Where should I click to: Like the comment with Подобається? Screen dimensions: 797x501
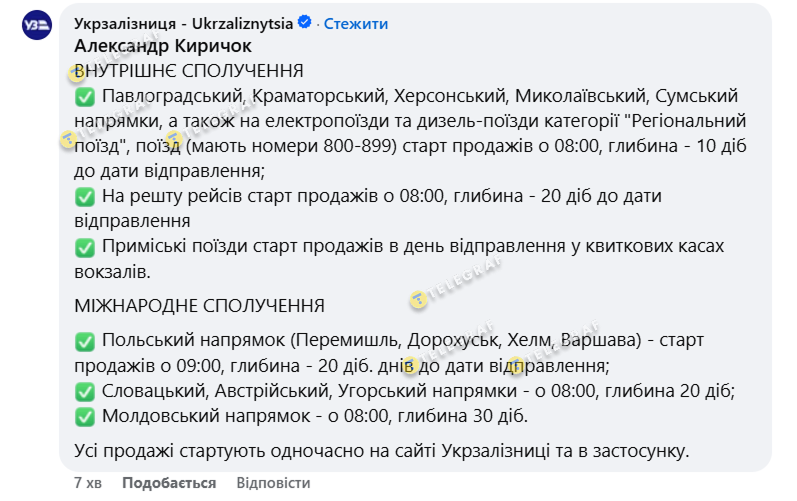[169, 483]
